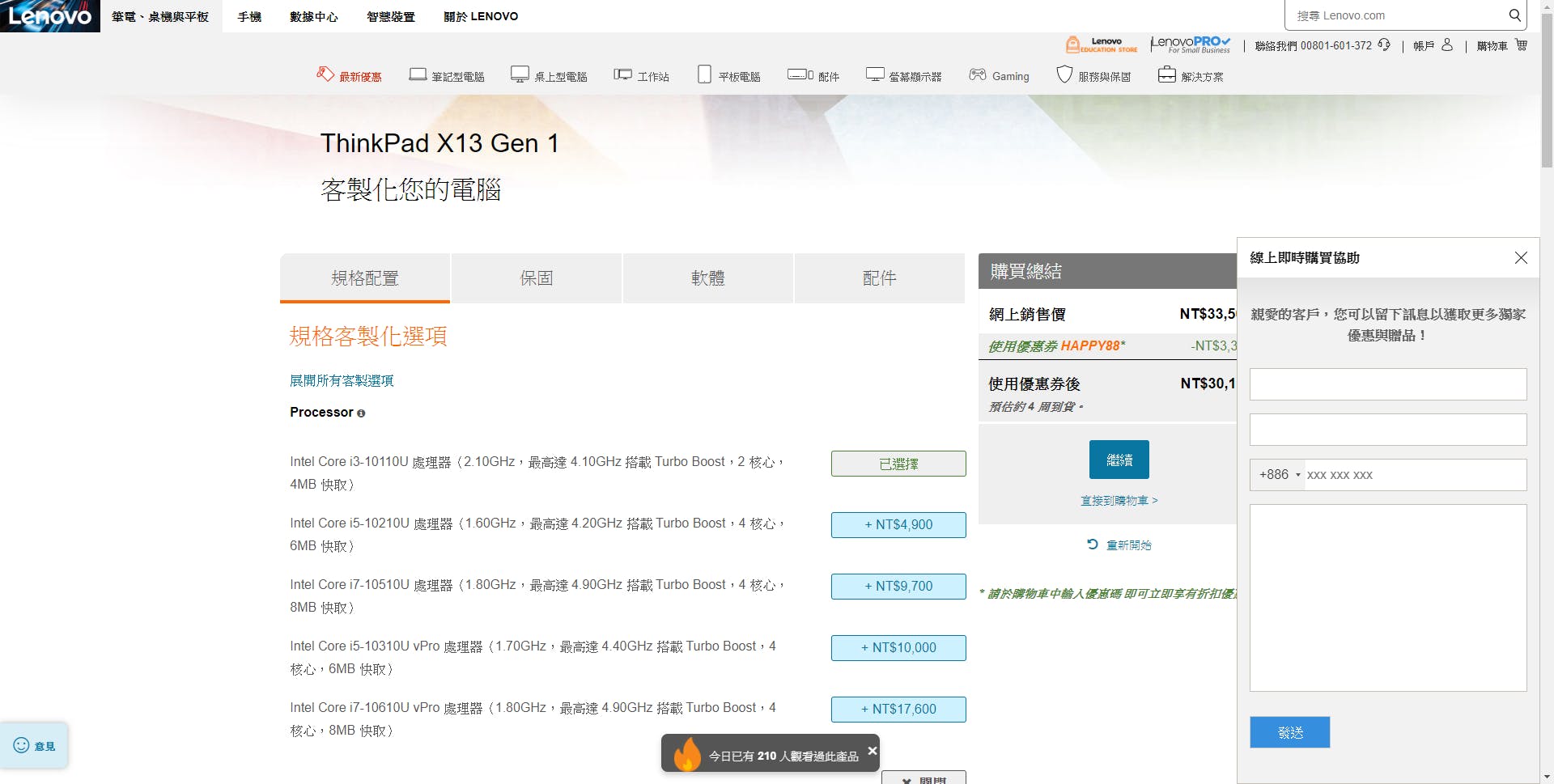Click the contact phone number 00801-601-372

click(x=1336, y=46)
